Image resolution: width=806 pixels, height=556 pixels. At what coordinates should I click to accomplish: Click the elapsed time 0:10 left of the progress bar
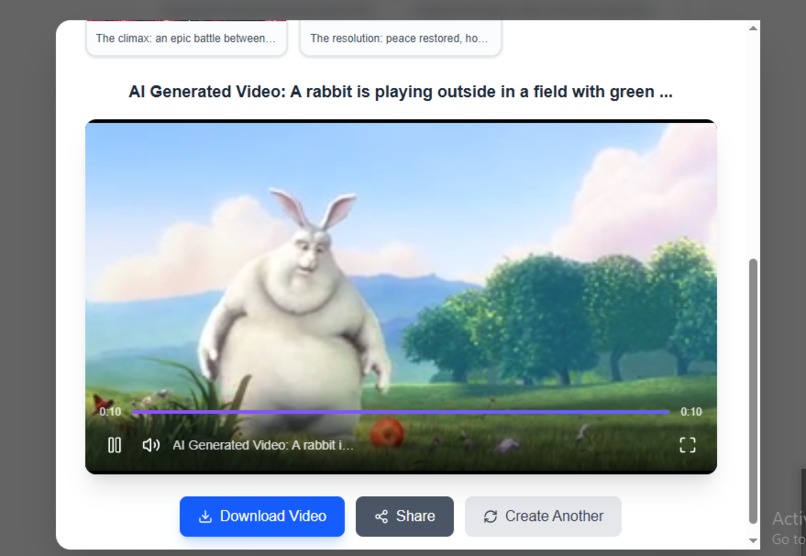point(110,412)
